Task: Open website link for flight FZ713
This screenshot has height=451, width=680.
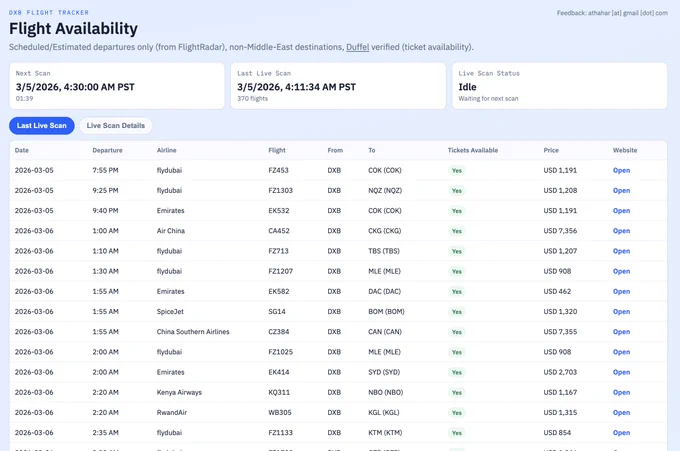Action: pyautogui.click(x=621, y=251)
